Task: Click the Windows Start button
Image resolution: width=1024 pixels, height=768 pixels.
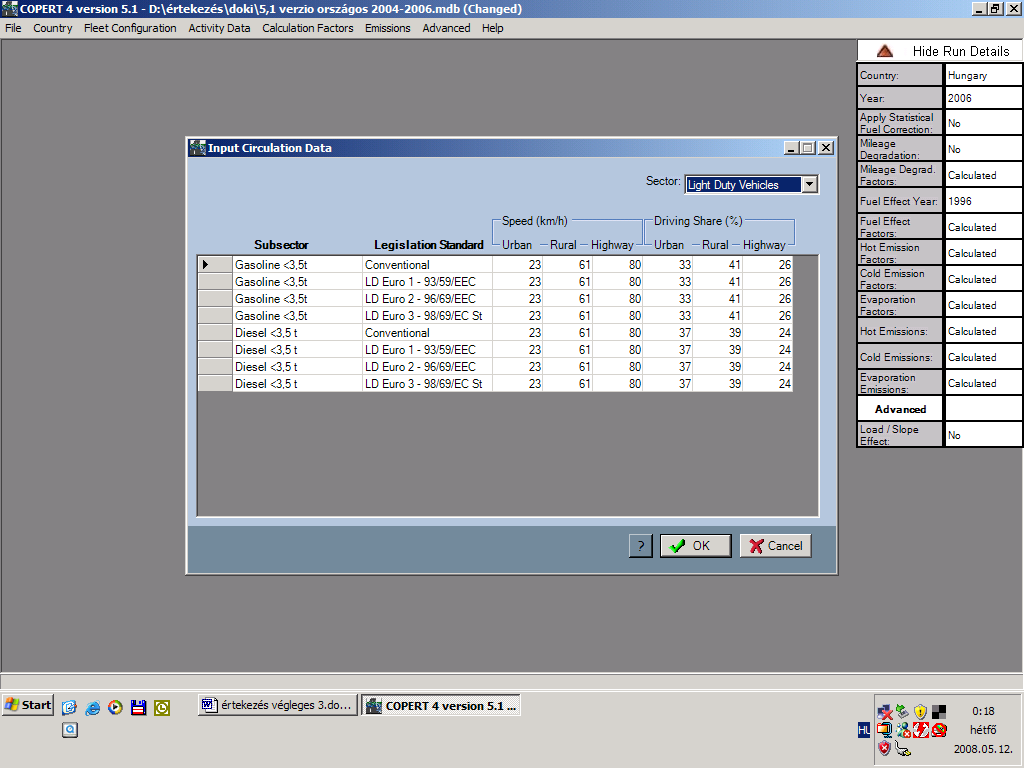Action: 28,705
